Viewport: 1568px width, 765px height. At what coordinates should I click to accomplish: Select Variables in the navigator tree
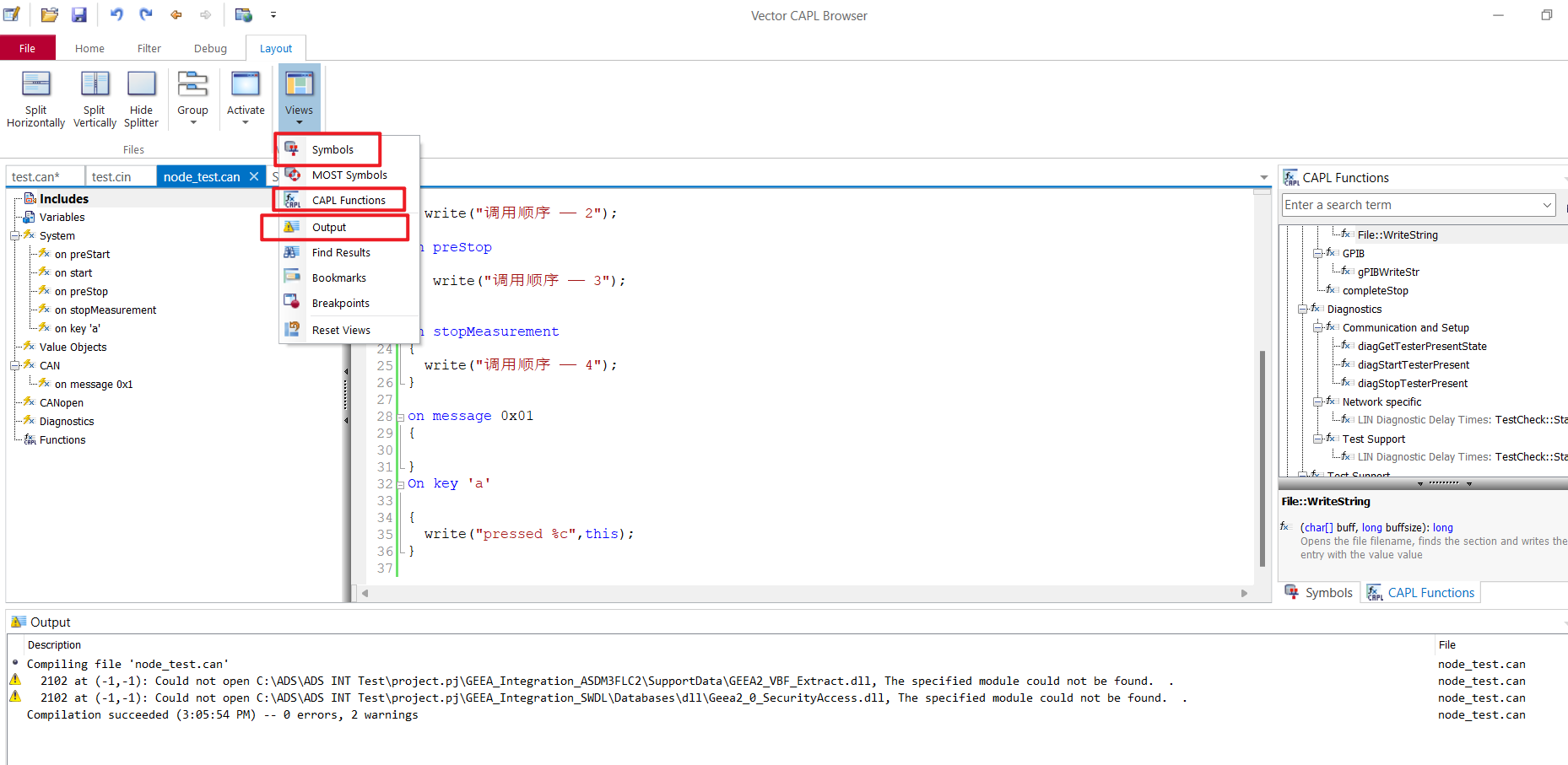point(62,217)
